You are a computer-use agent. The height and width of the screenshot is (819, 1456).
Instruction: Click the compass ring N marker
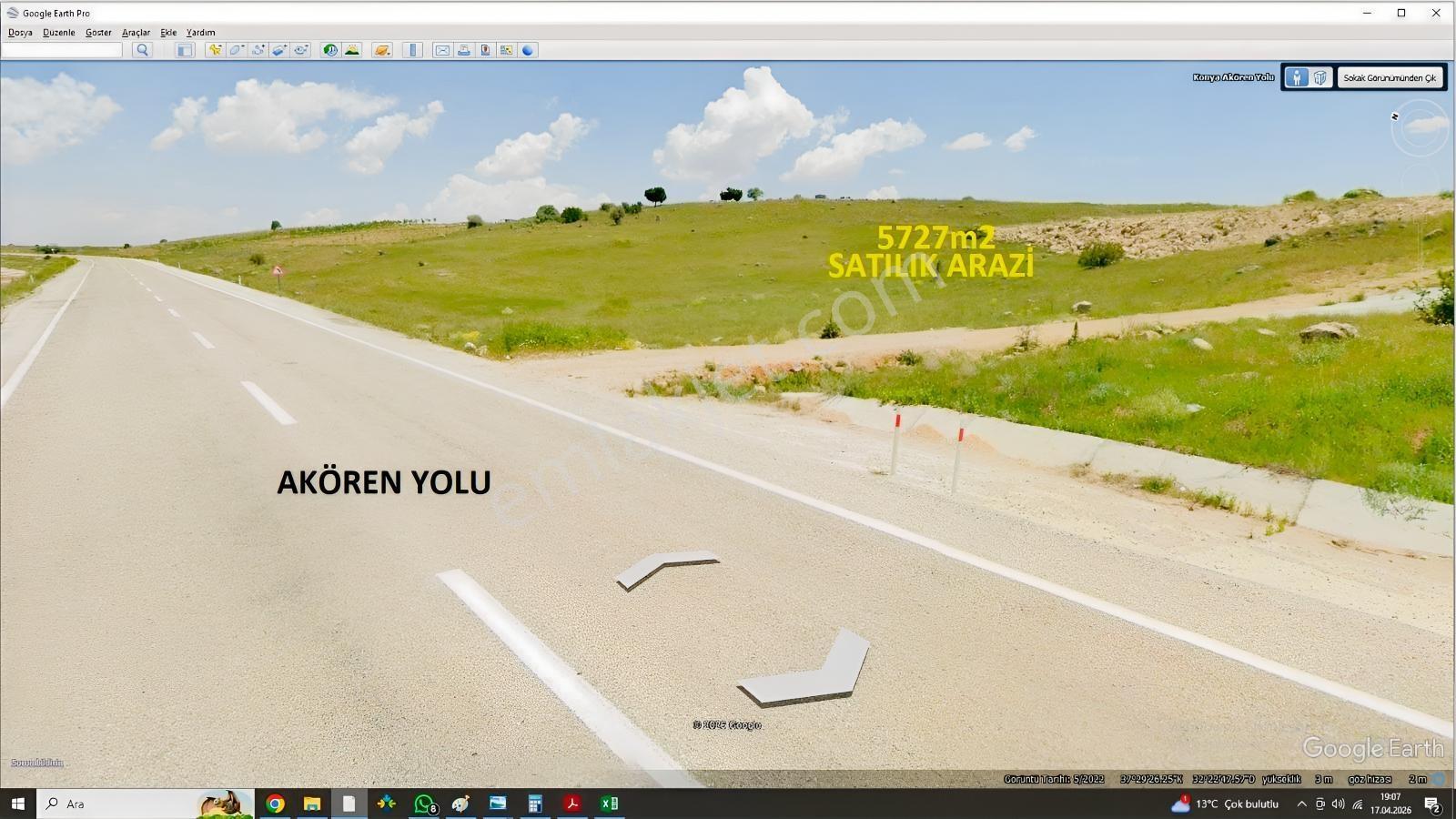1394,116
